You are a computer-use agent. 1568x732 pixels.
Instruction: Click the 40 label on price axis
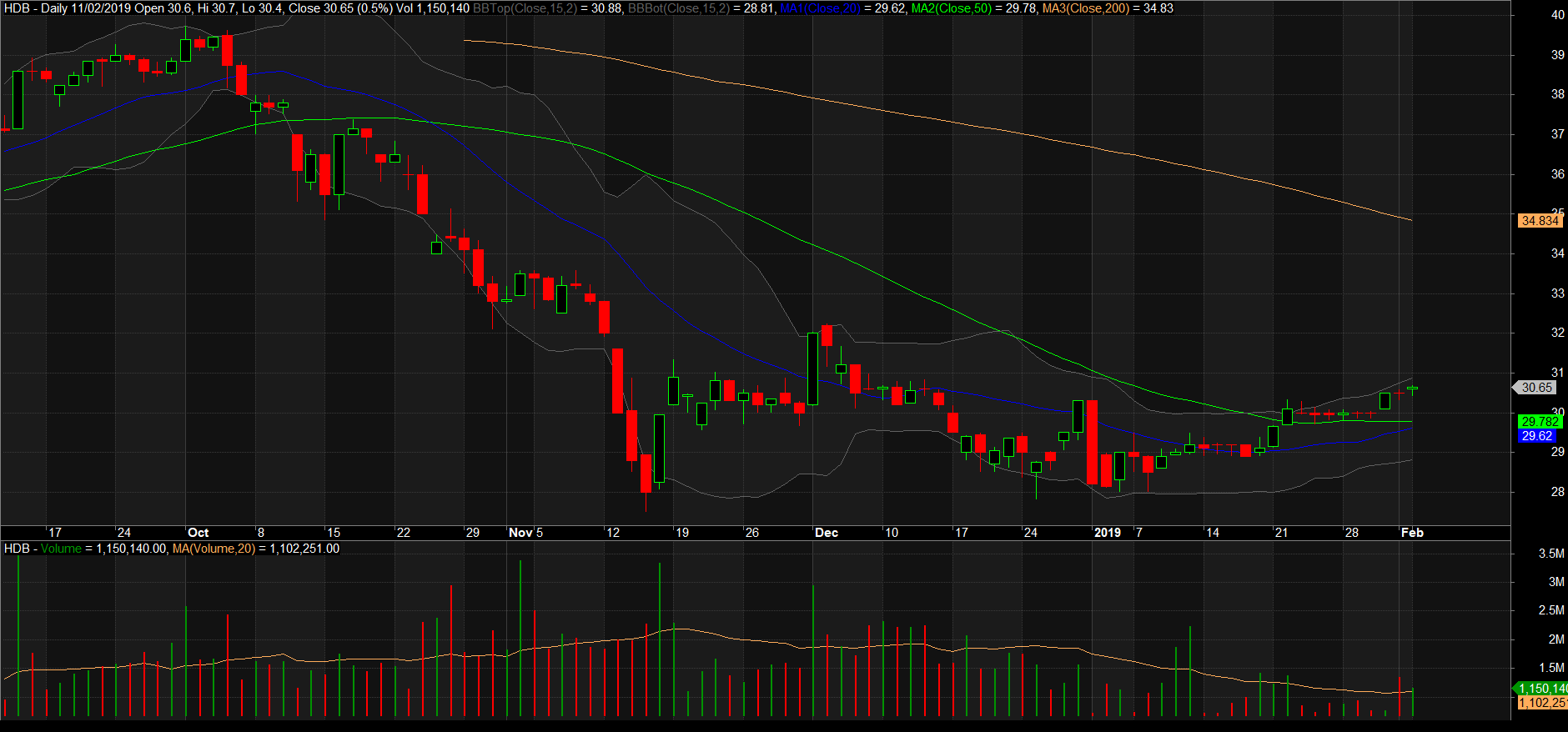coord(1557,15)
